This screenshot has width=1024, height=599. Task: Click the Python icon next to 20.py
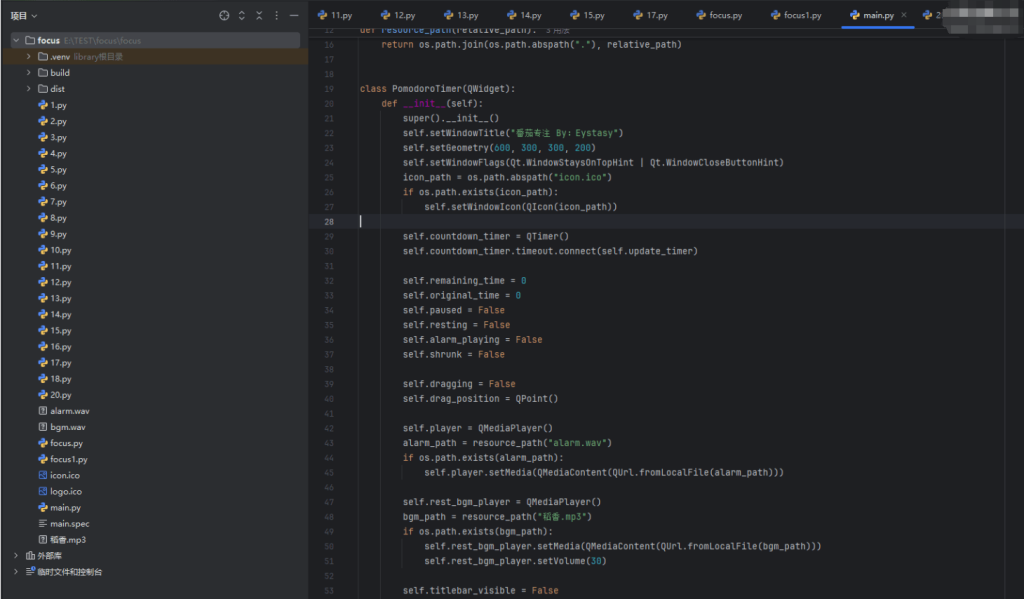[x=43, y=395]
